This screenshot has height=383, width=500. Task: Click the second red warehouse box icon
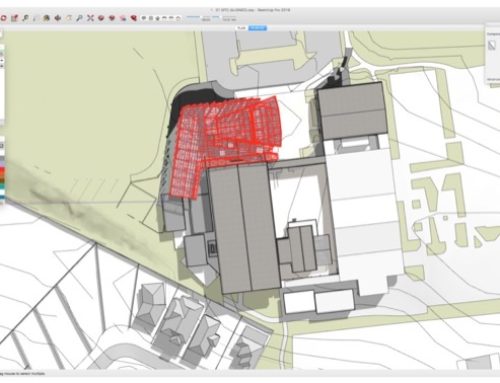tap(112, 18)
